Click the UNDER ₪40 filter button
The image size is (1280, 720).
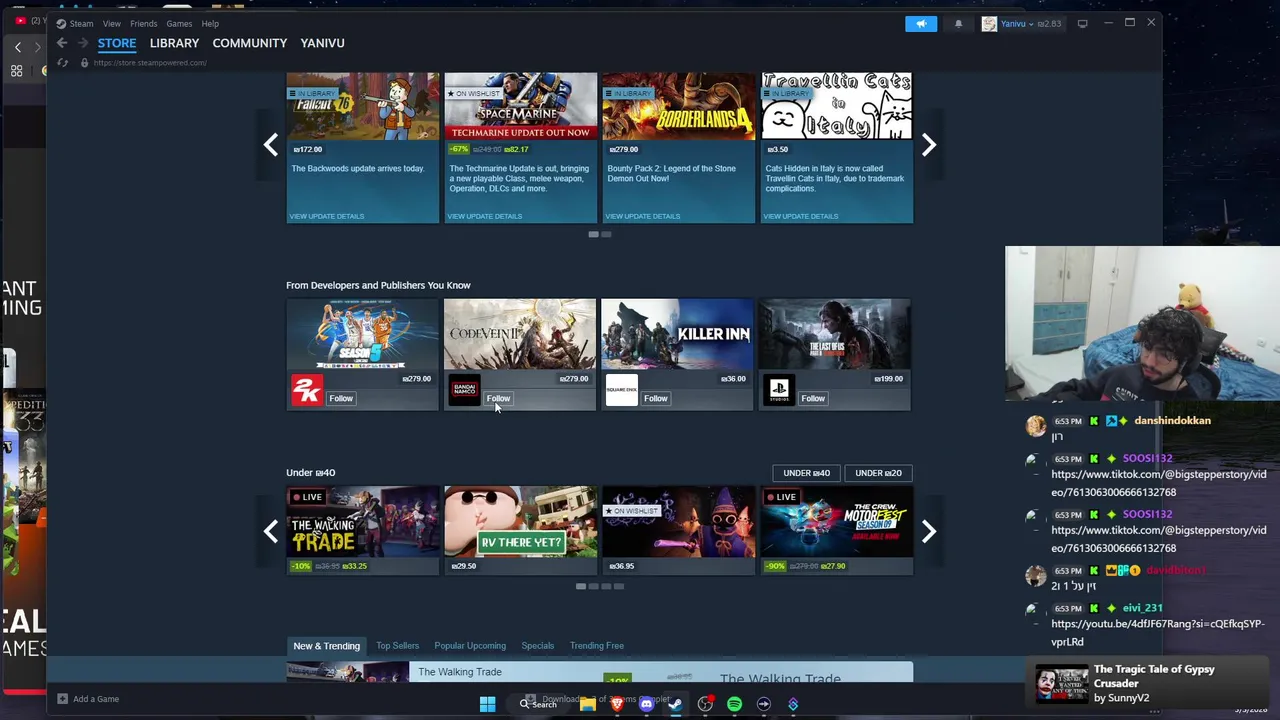807,473
